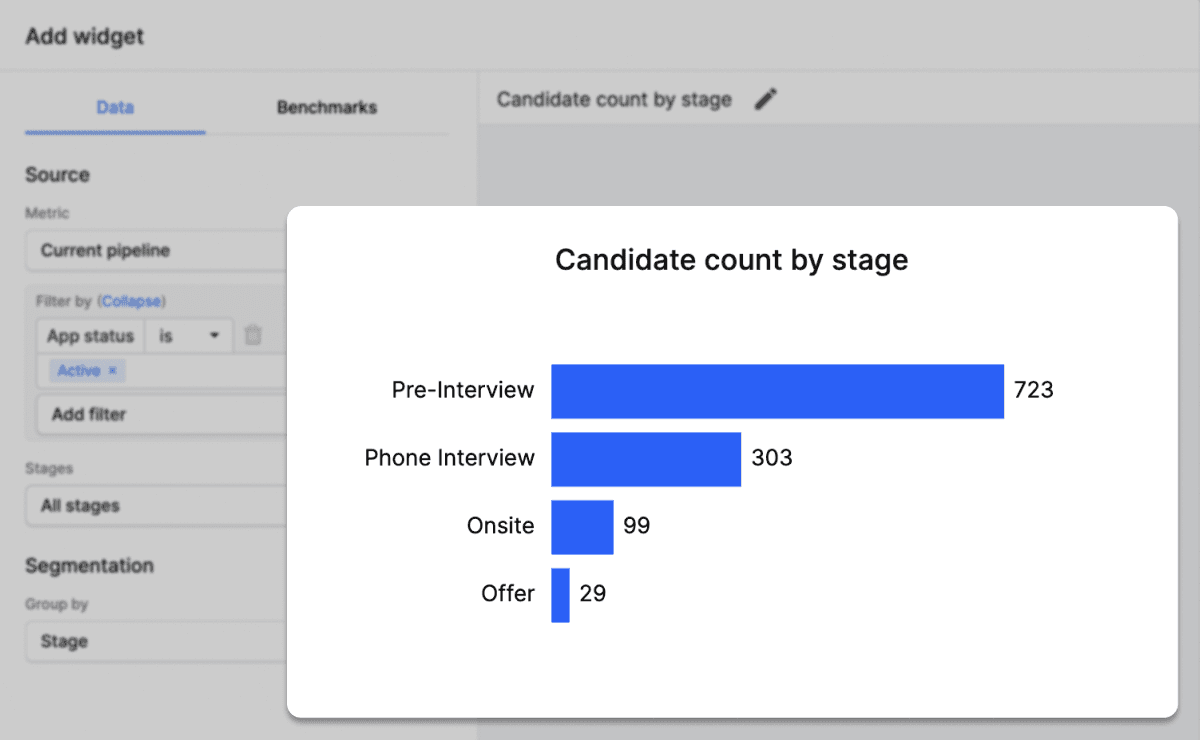Click the Pre-Interview bar in the chart
Image resolution: width=1200 pixels, height=740 pixels.
pyautogui.click(x=775, y=390)
